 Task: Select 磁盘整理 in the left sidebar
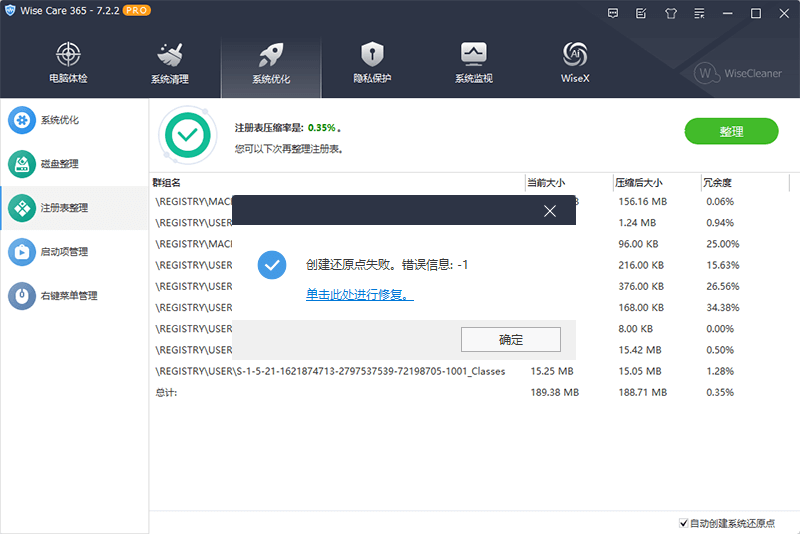tap(74, 164)
